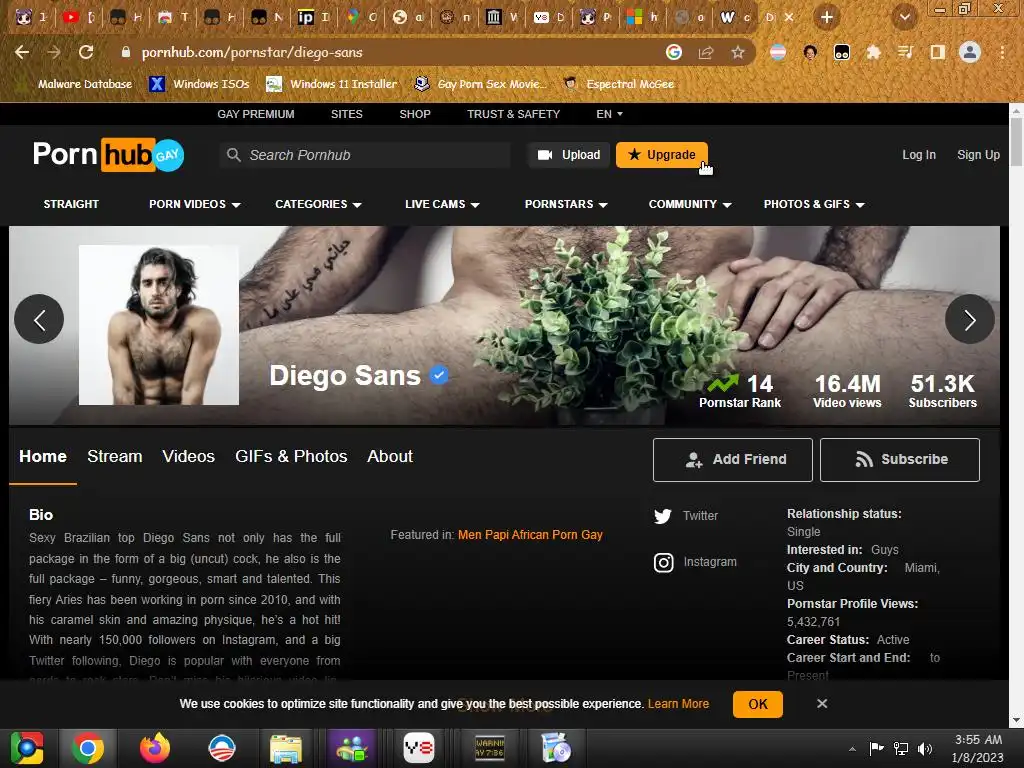Screen dimensions: 1024x768
Task: Open the Chrome profile avatar
Action: pyautogui.click(x=970, y=52)
